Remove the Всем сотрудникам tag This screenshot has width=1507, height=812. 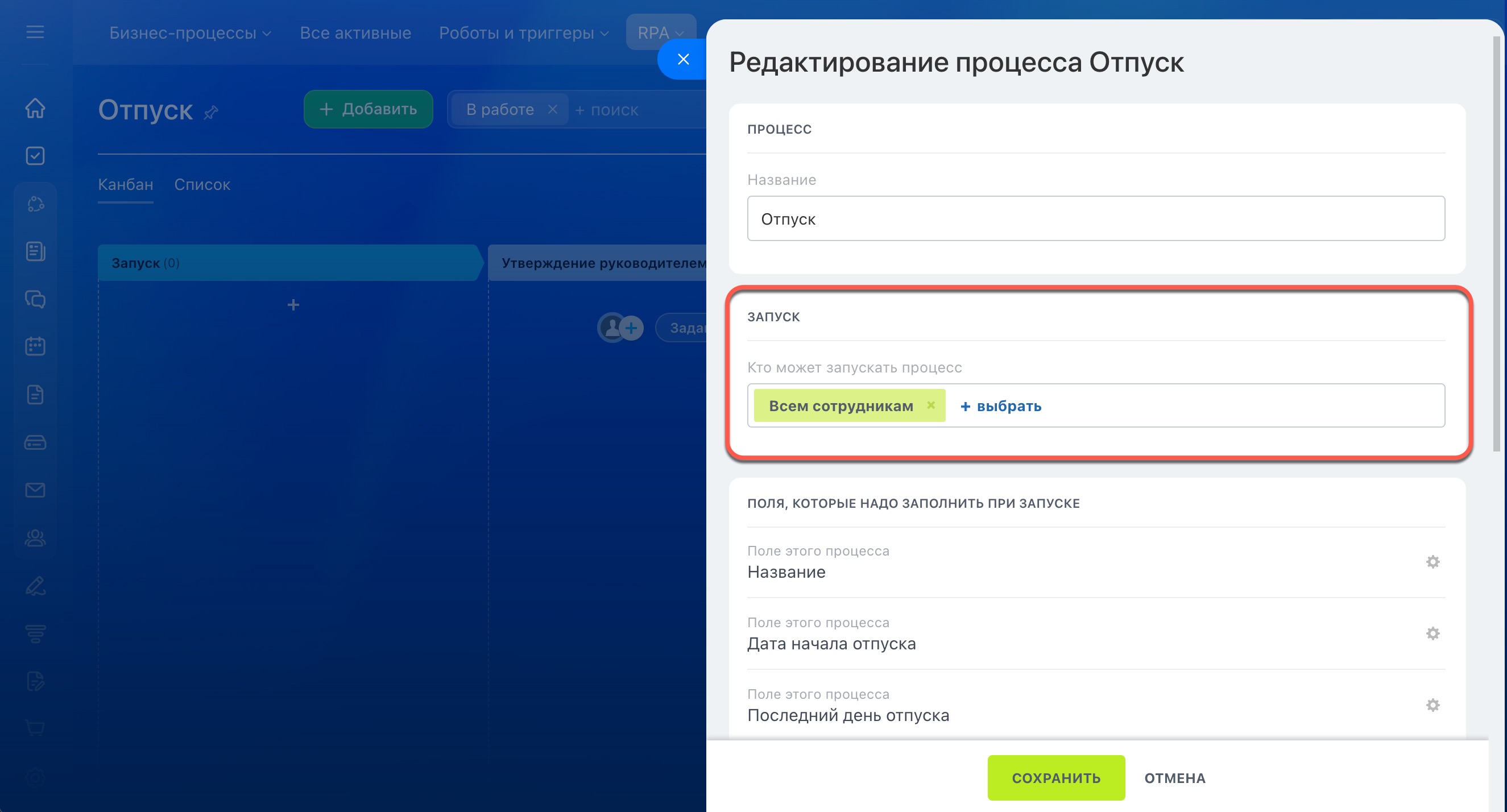tap(931, 405)
